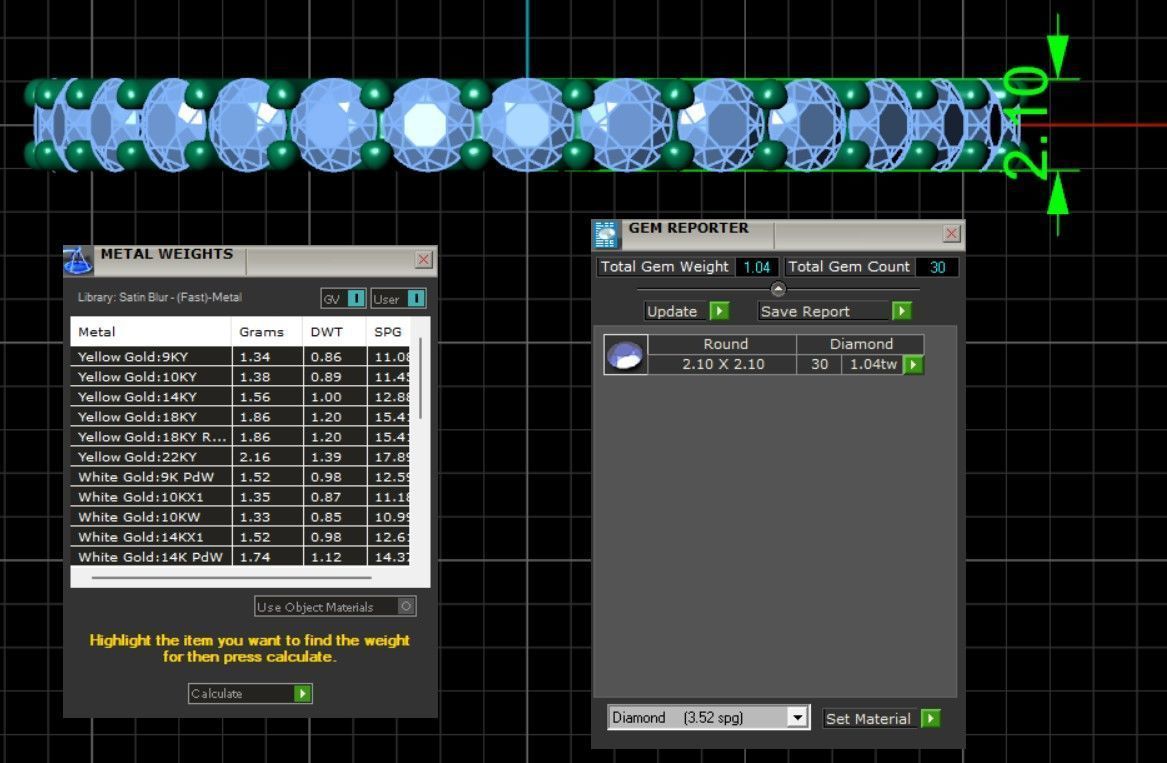Screen dimensions: 1167x763
Task: Click the Round shape header cell
Action: pyautogui.click(x=725, y=344)
